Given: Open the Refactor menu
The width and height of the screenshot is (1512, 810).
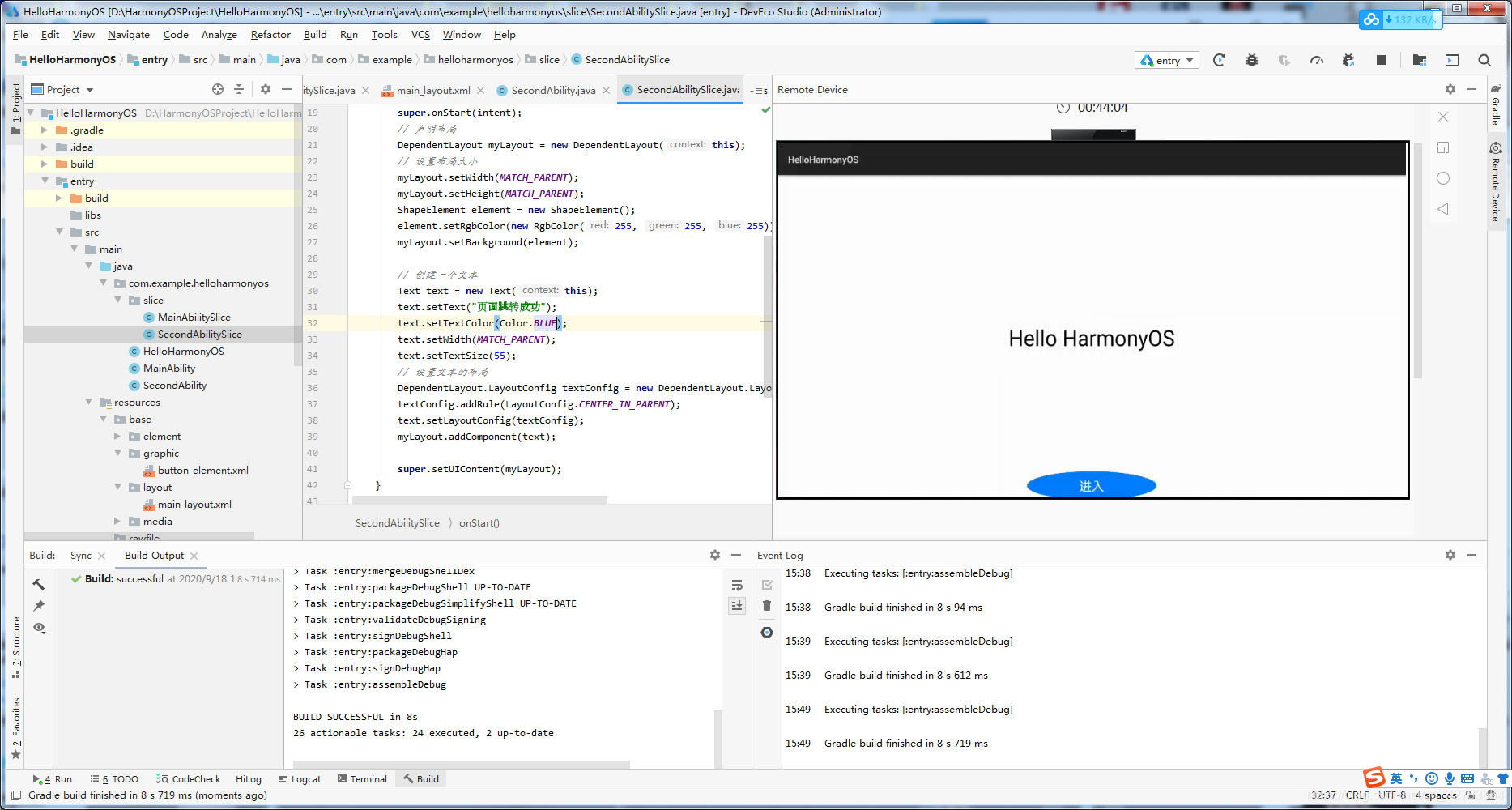Looking at the screenshot, I should click(x=270, y=35).
